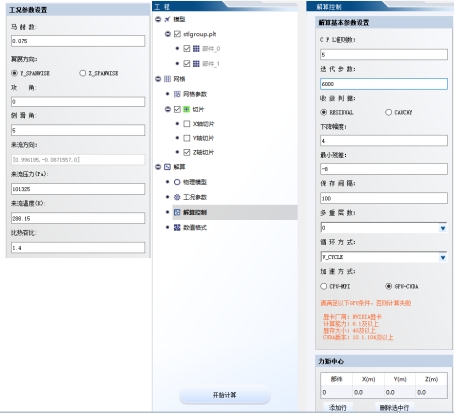Click the 迭代步数 input field
The height and width of the screenshot is (414, 455).
(384, 84)
